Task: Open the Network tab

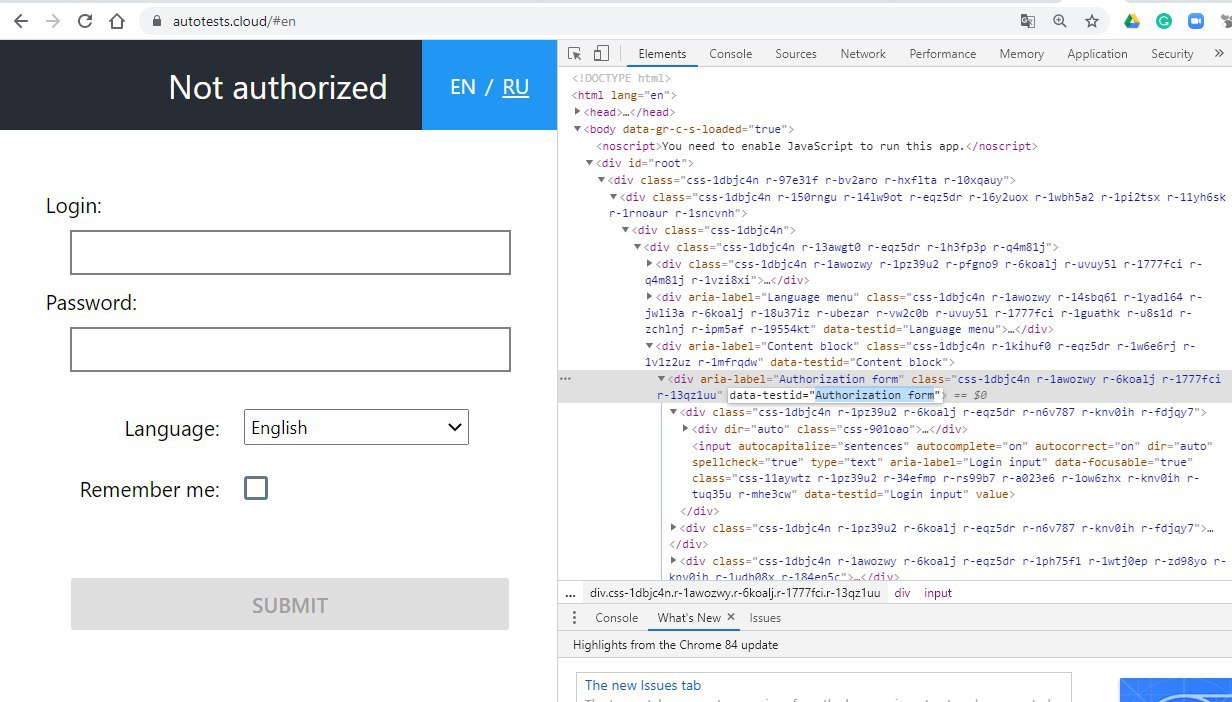Action: click(x=863, y=54)
